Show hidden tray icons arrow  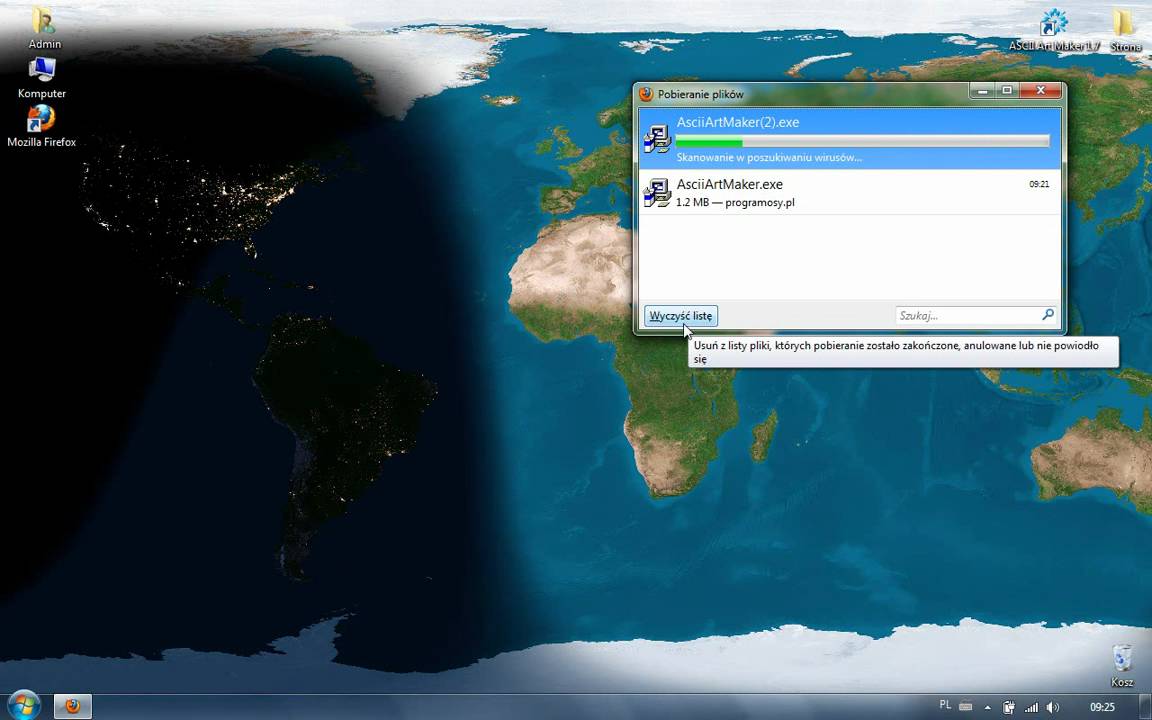pos(987,708)
